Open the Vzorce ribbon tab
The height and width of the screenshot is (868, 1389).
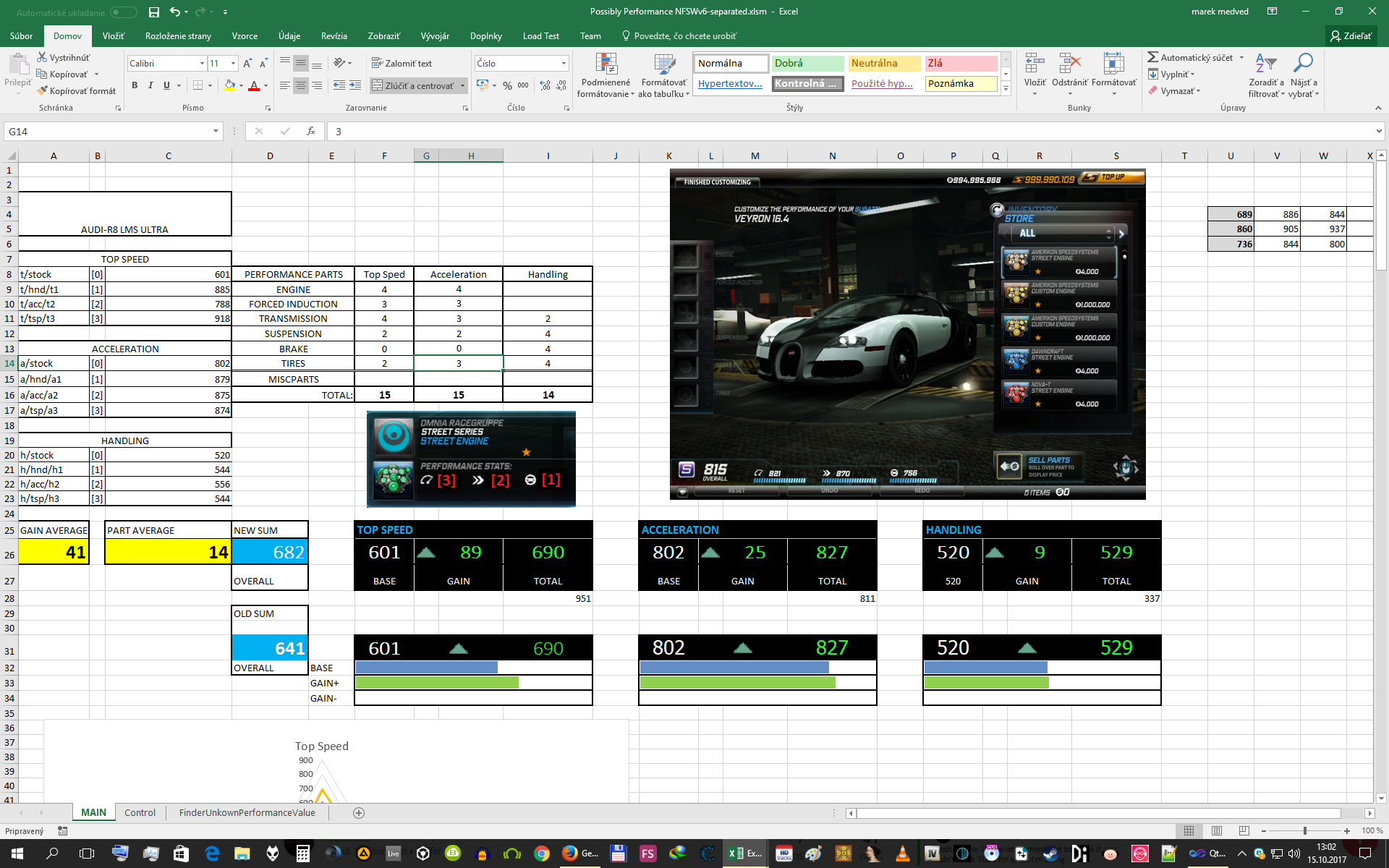click(245, 36)
